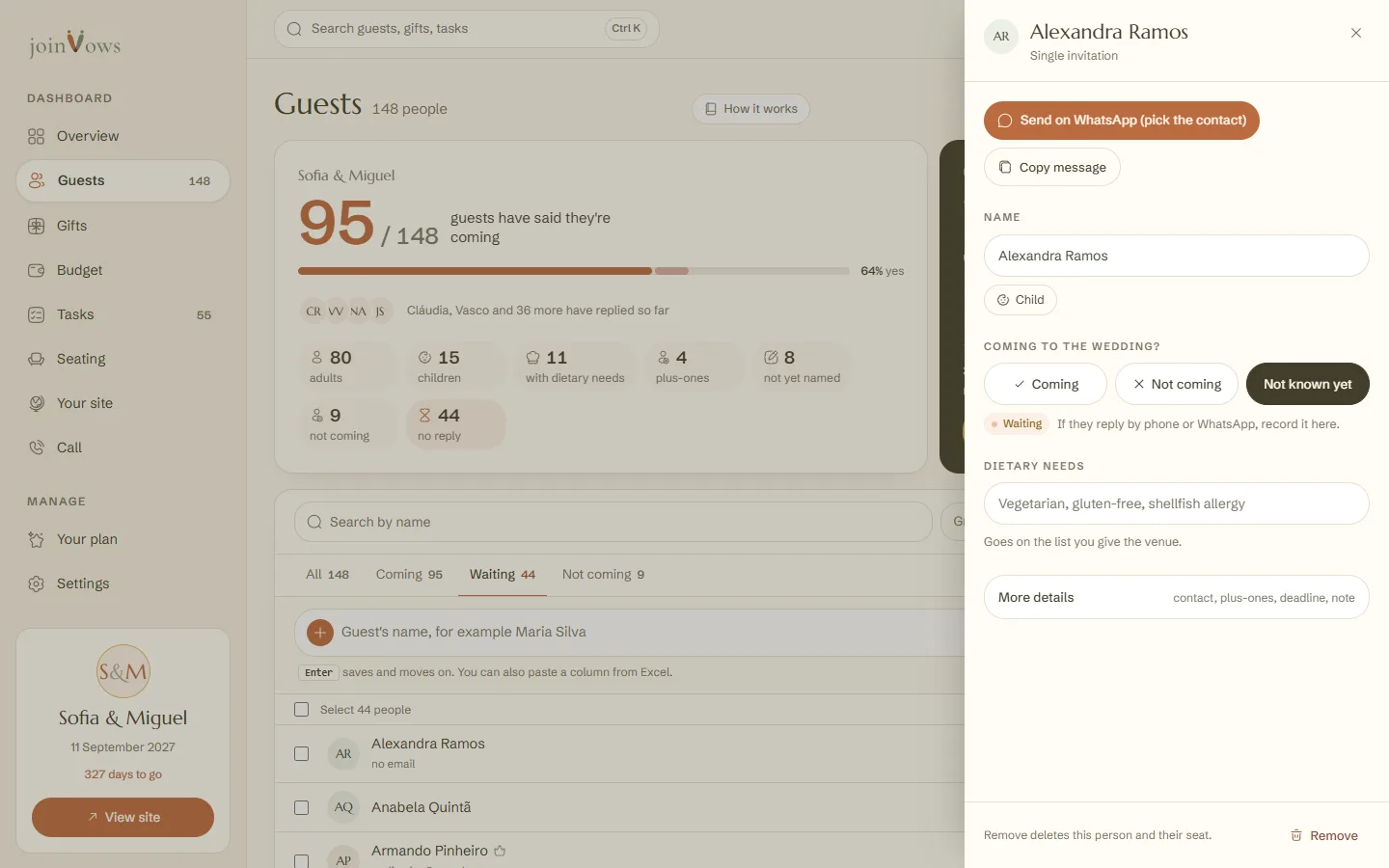Click the How it works button

tap(750, 109)
